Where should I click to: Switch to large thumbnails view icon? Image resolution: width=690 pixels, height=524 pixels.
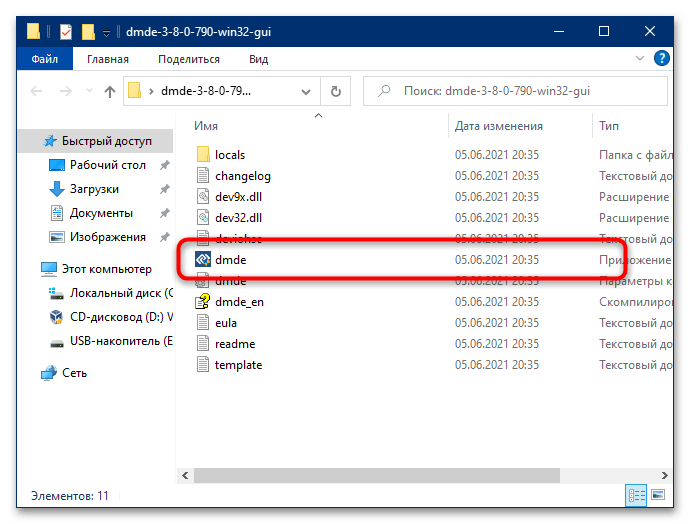pyautogui.click(x=658, y=495)
